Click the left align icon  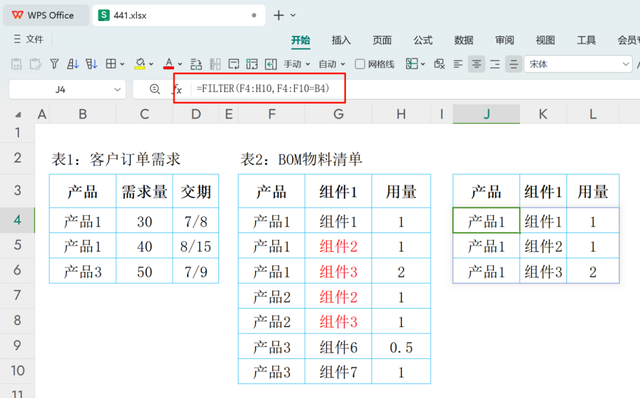coord(458,64)
